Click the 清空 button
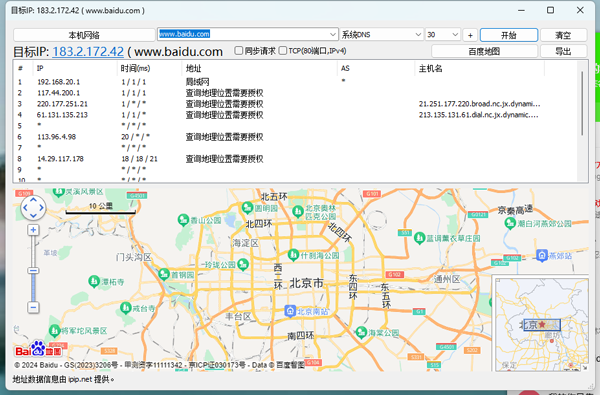The height and width of the screenshot is (395, 600). coord(563,35)
